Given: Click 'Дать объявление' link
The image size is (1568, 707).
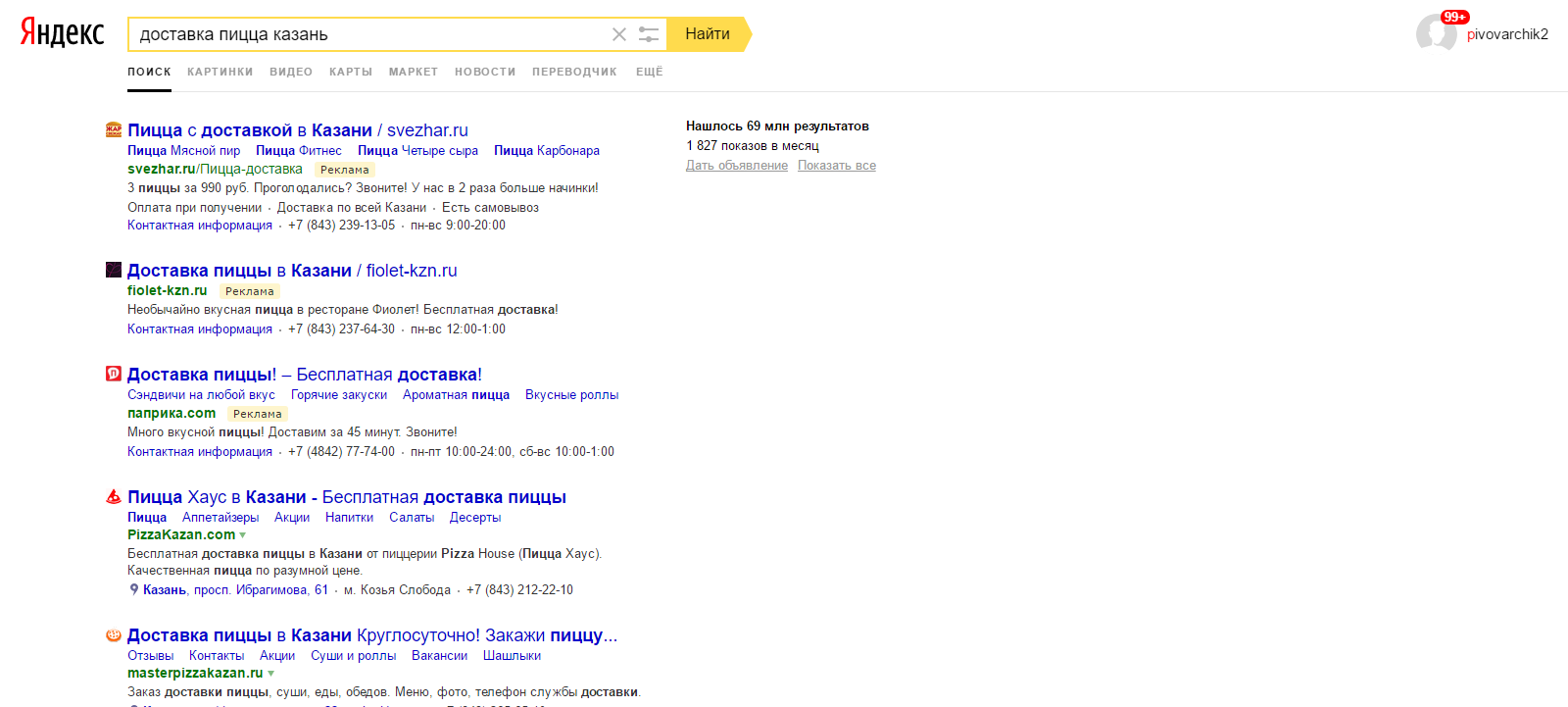Looking at the screenshot, I should click(737, 165).
